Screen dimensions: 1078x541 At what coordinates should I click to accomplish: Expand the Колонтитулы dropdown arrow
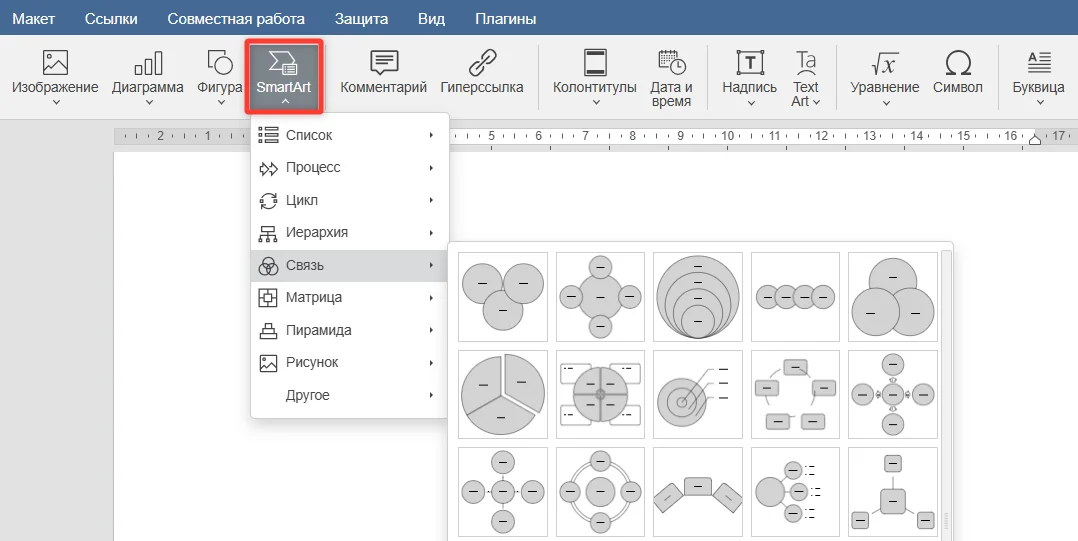[x=596, y=102]
